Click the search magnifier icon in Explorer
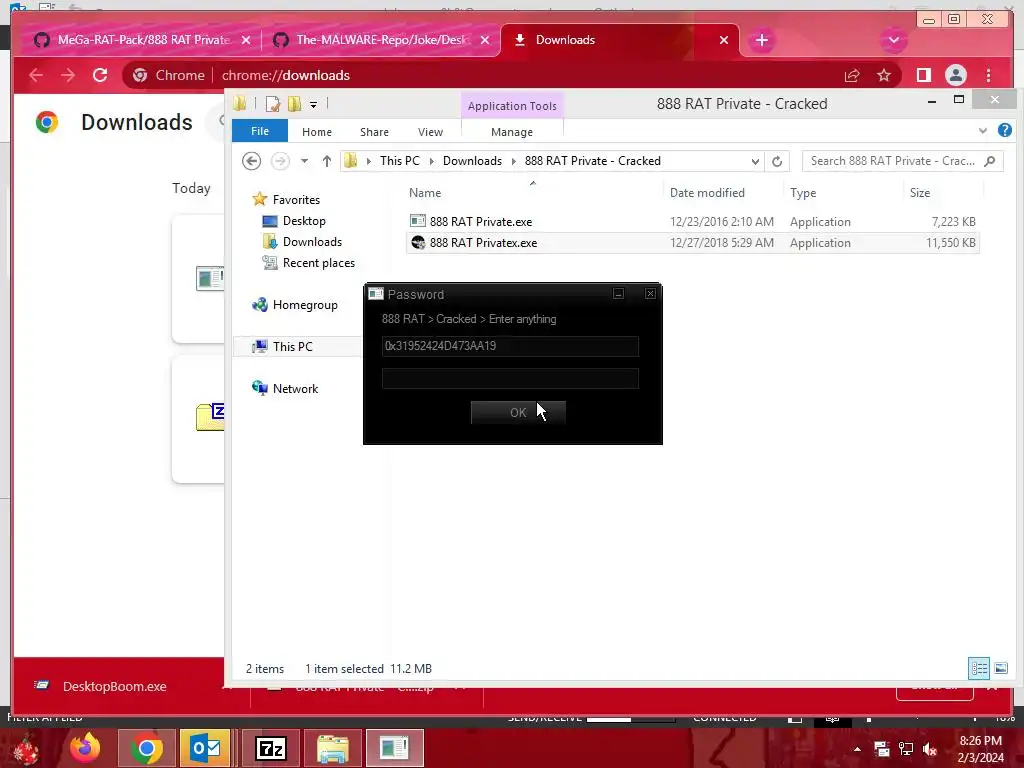Viewport: 1024px width, 768px height. tap(990, 161)
